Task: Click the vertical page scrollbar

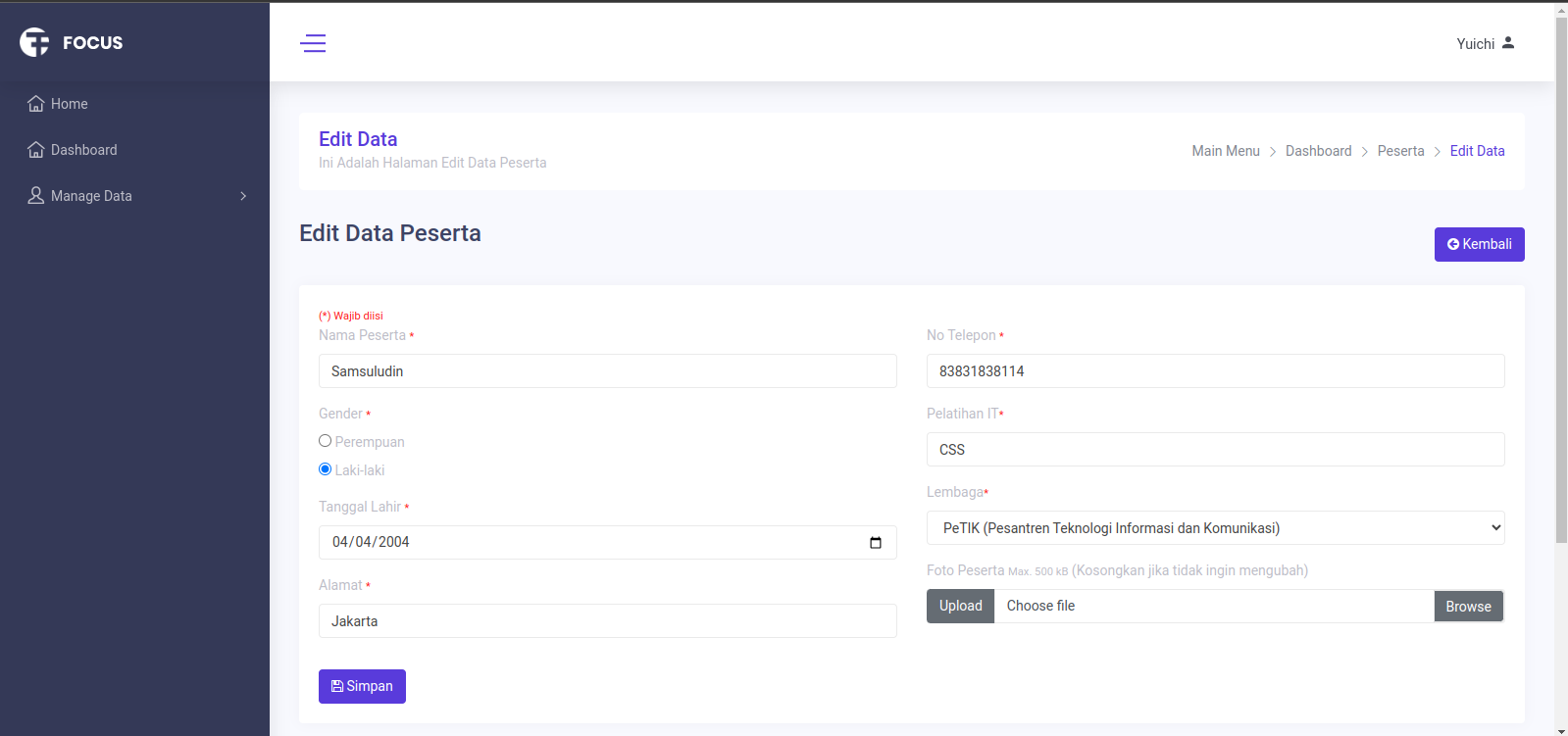Action: point(1561,294)
